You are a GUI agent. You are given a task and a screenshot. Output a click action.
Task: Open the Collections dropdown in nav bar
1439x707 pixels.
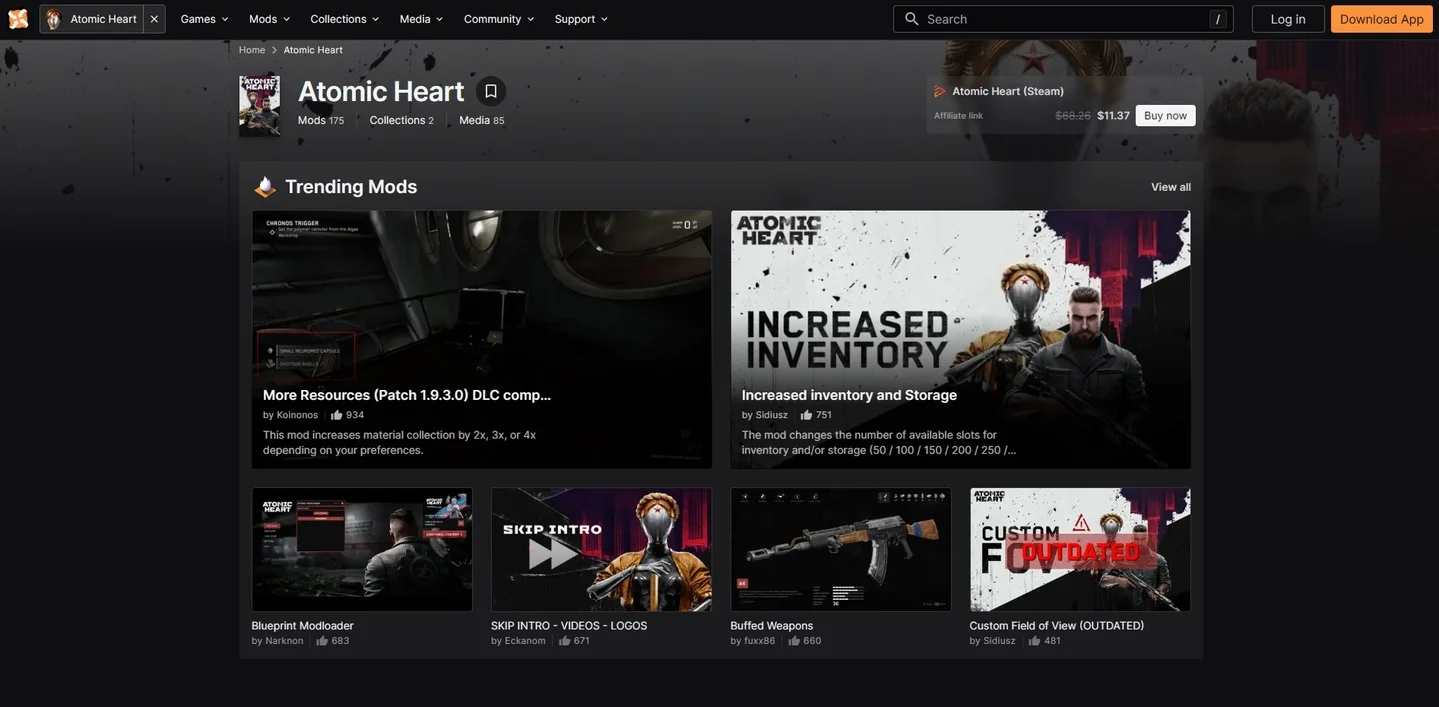[x=345, y=19]
